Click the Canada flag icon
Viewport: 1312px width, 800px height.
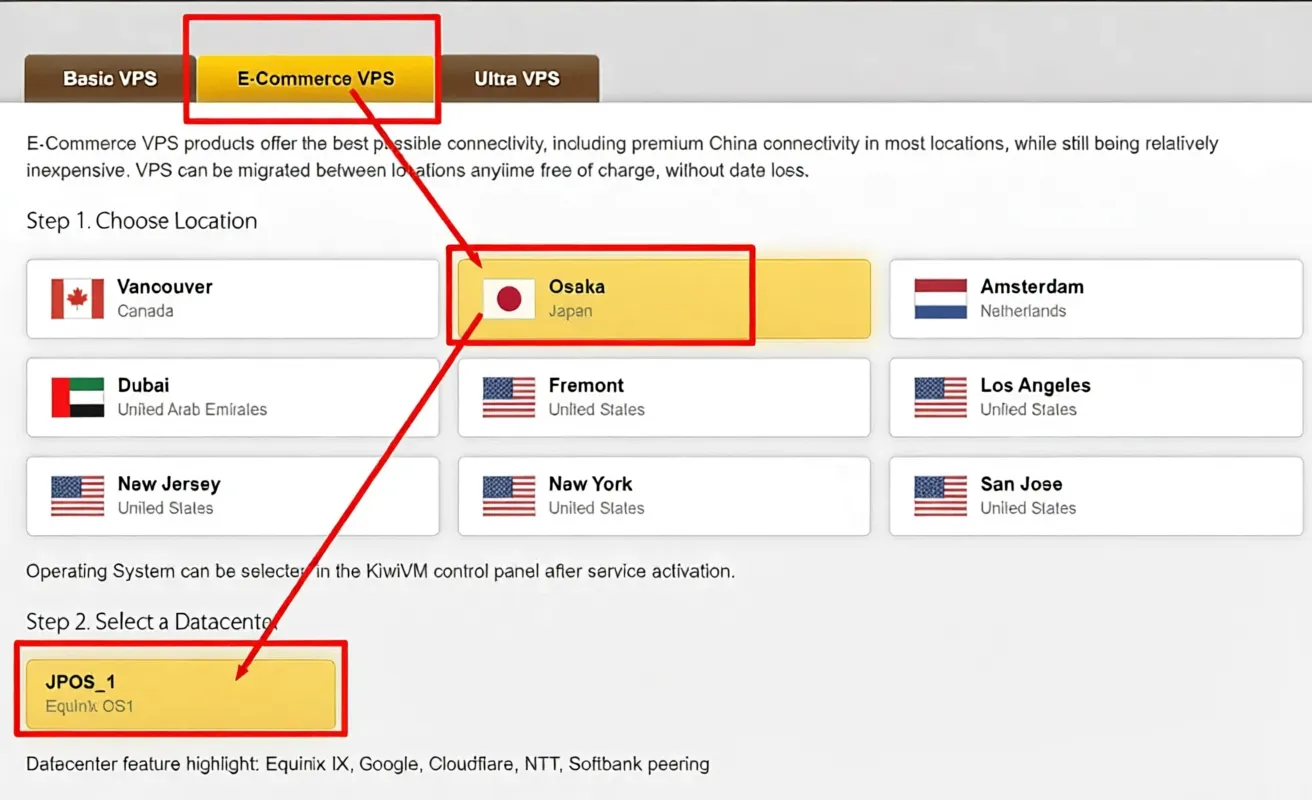78,299
